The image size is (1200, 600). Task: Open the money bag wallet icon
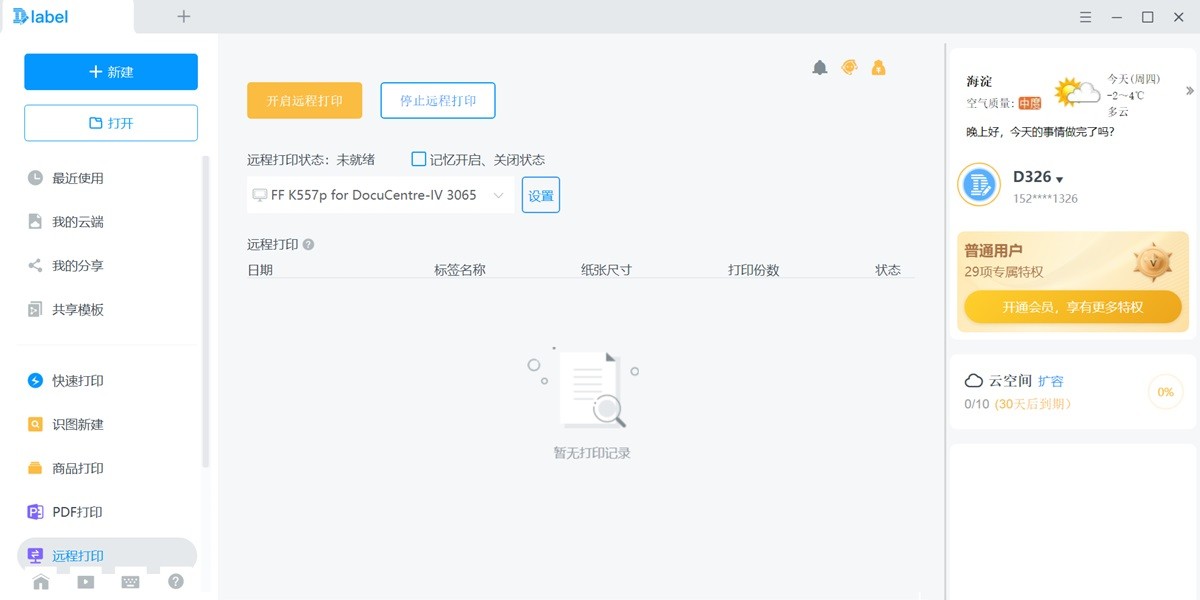878,67
